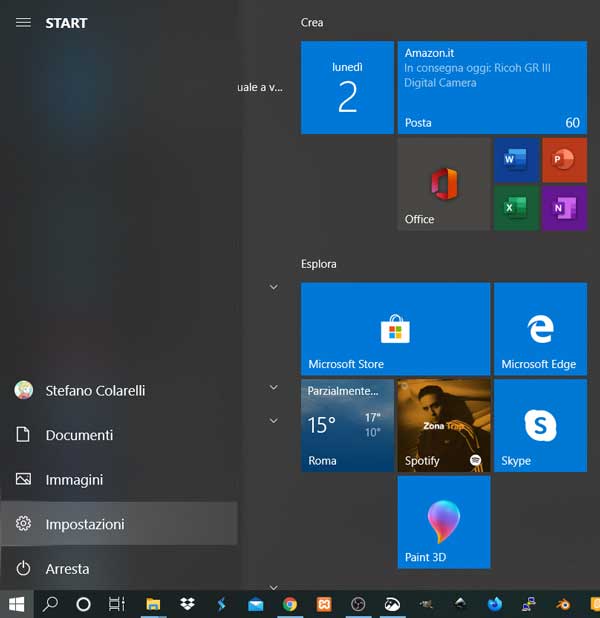600x618 pixels.
Task: Open the Roma weather tile
Action: click(347, 425)
